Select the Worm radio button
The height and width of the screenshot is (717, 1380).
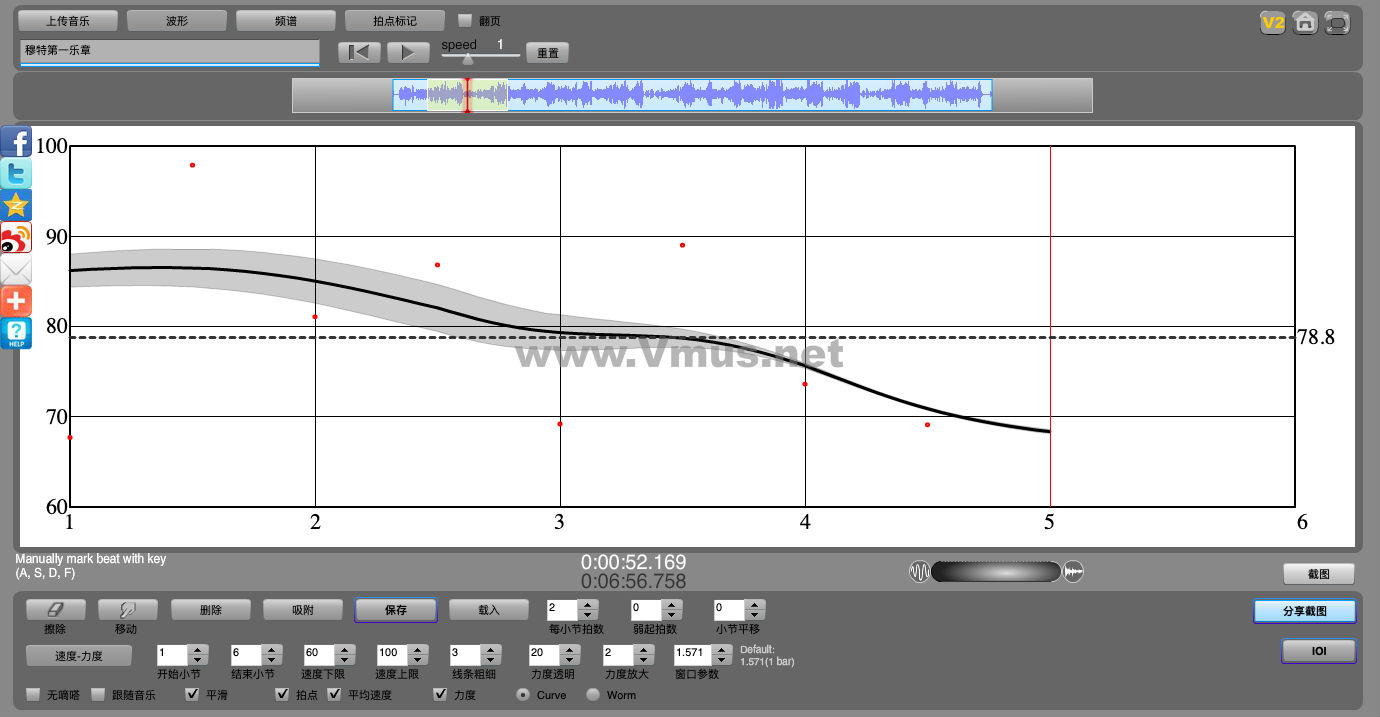[x=593, y=695]
